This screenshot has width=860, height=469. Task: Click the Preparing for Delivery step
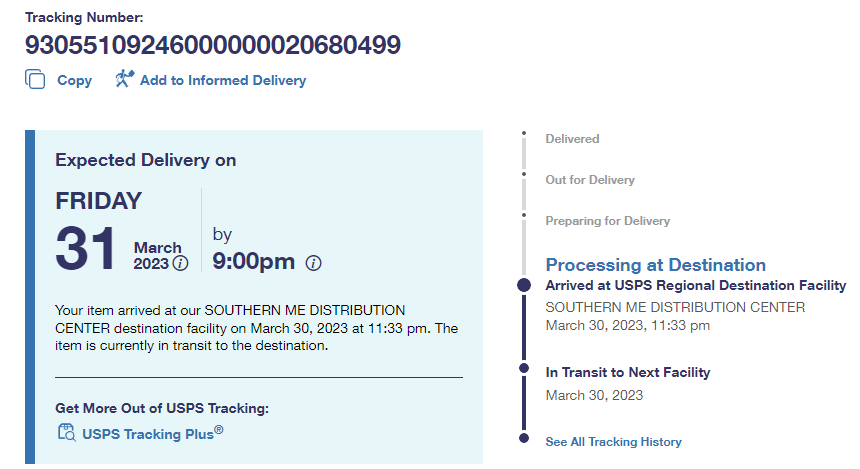607,221
